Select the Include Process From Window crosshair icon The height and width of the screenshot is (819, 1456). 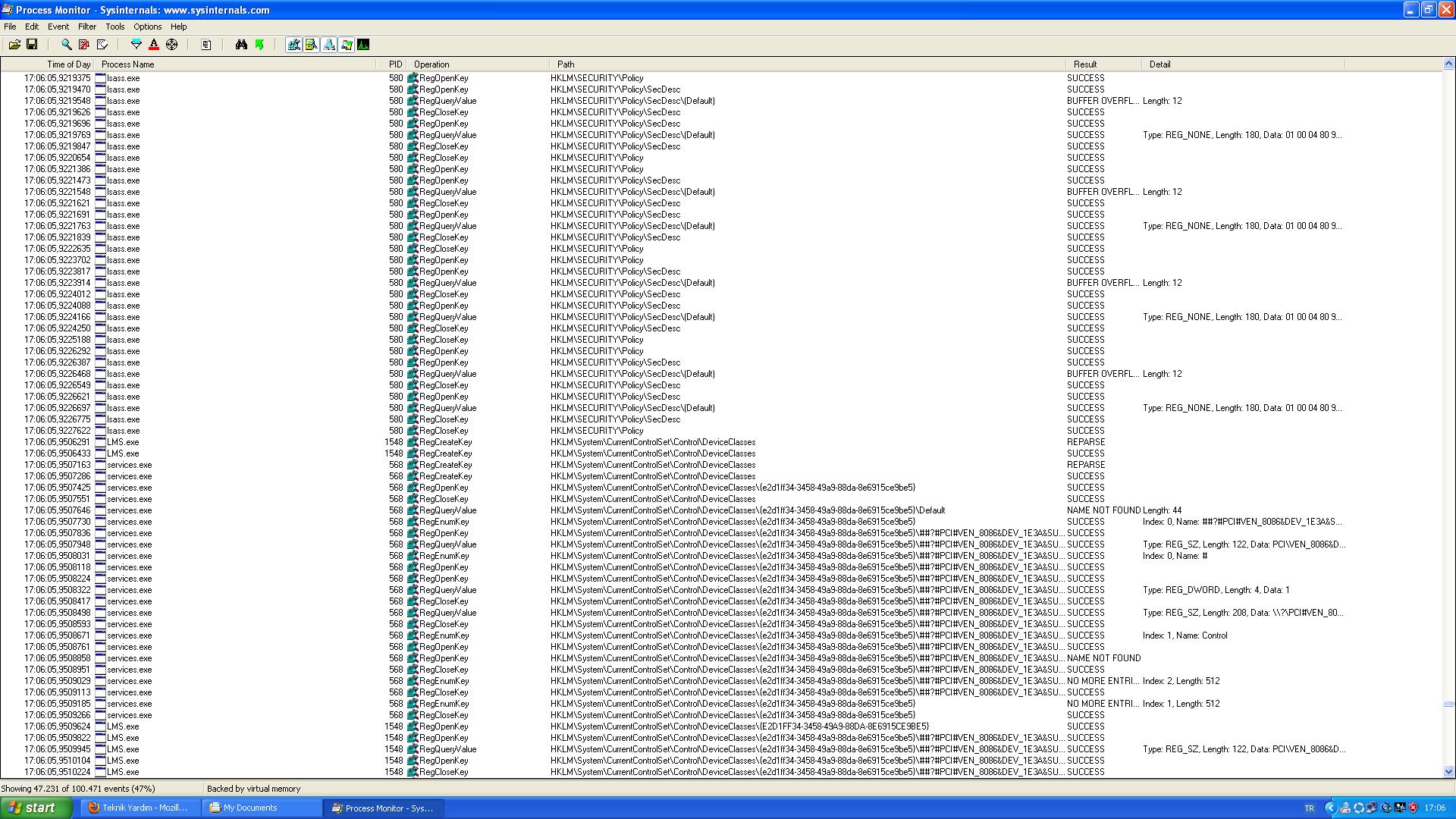(x=172, y=45)
